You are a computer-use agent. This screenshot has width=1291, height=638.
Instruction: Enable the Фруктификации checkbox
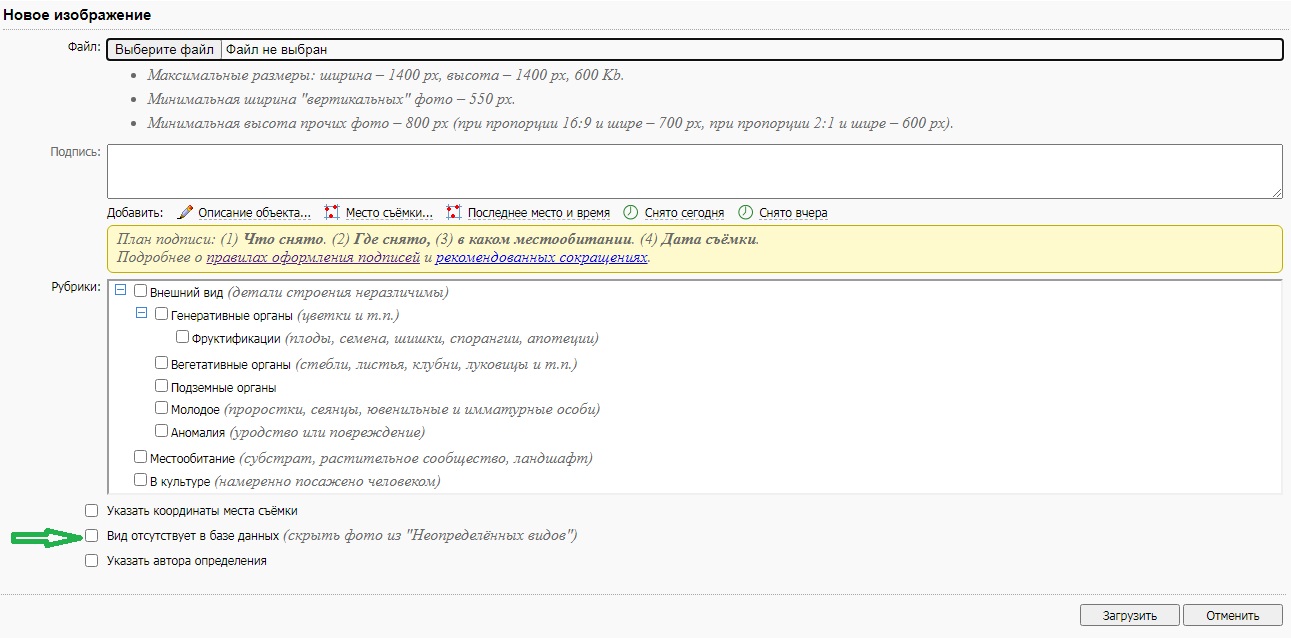(182, 337)
